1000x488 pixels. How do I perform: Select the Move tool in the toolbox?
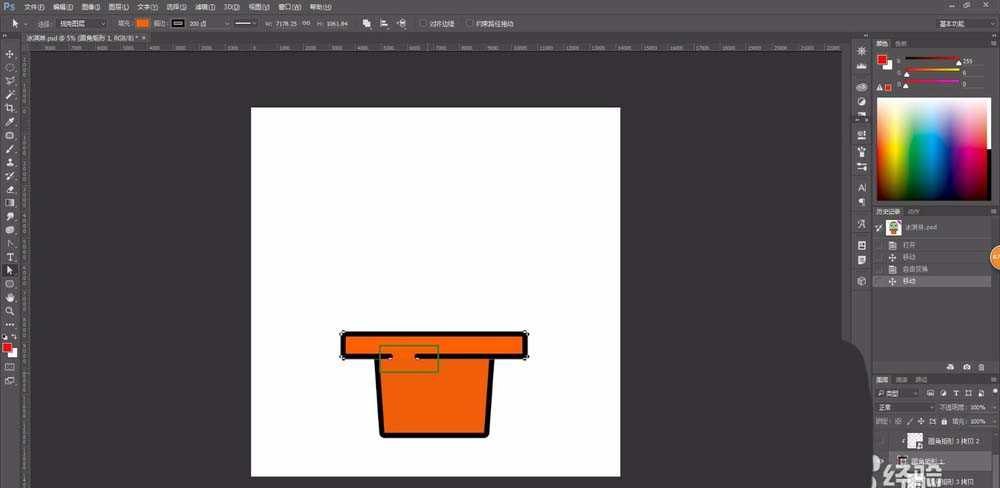(10, 54)
